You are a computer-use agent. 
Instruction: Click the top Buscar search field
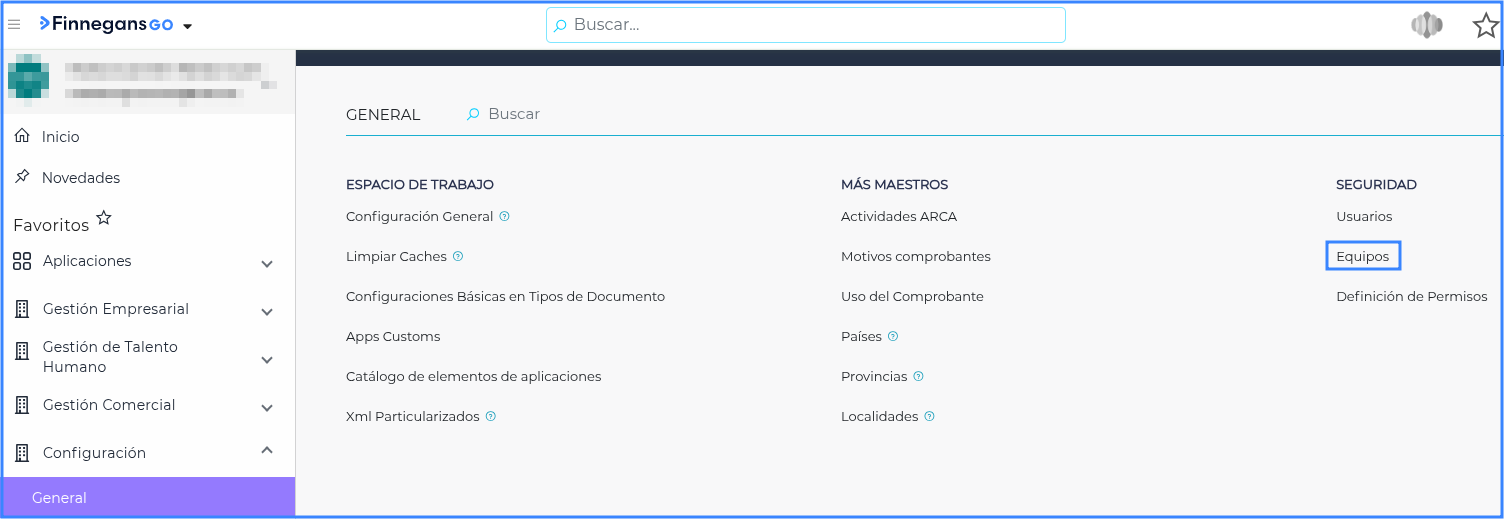click(x=805, y=25)
